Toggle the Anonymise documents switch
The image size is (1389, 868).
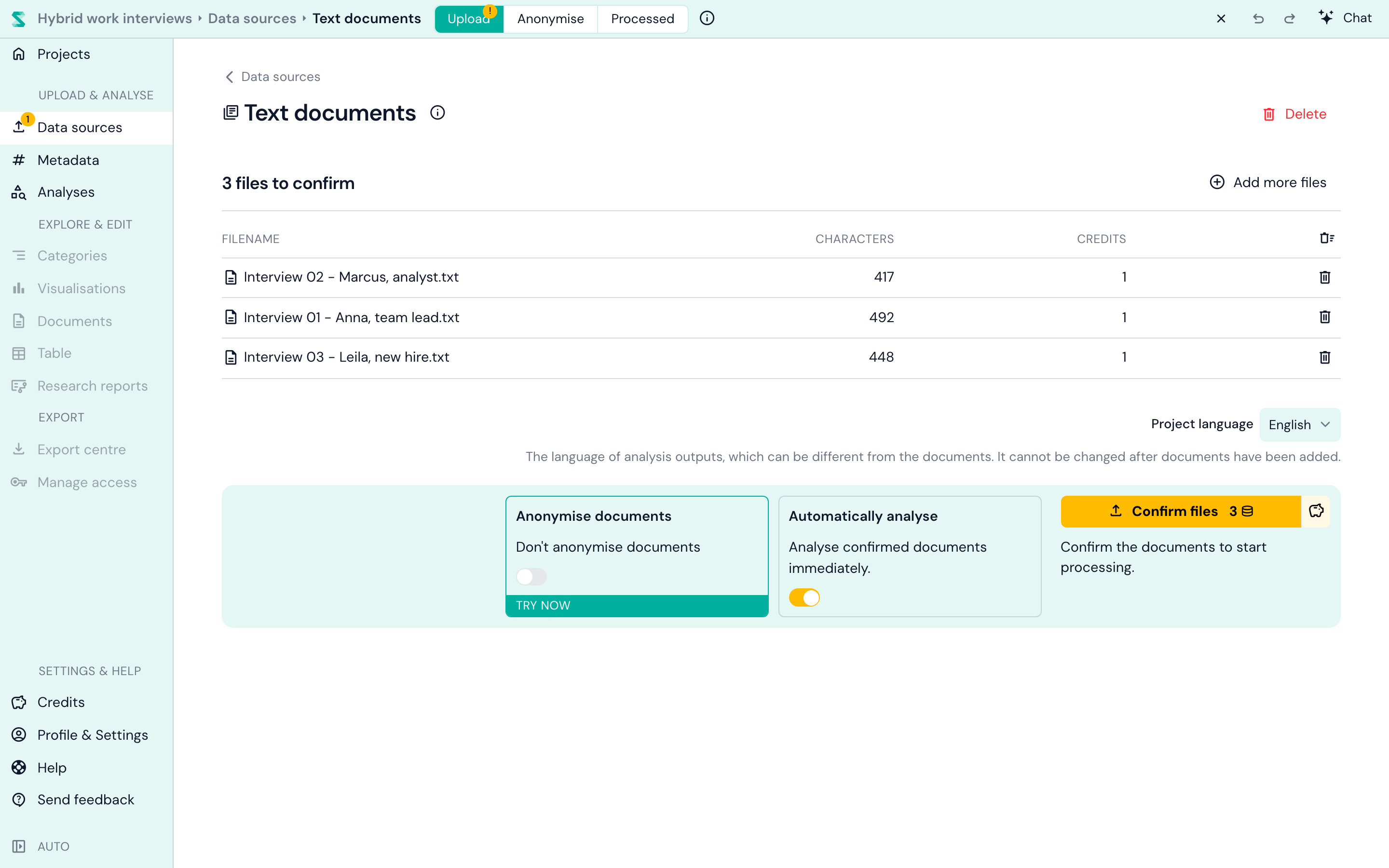(531, 576)
